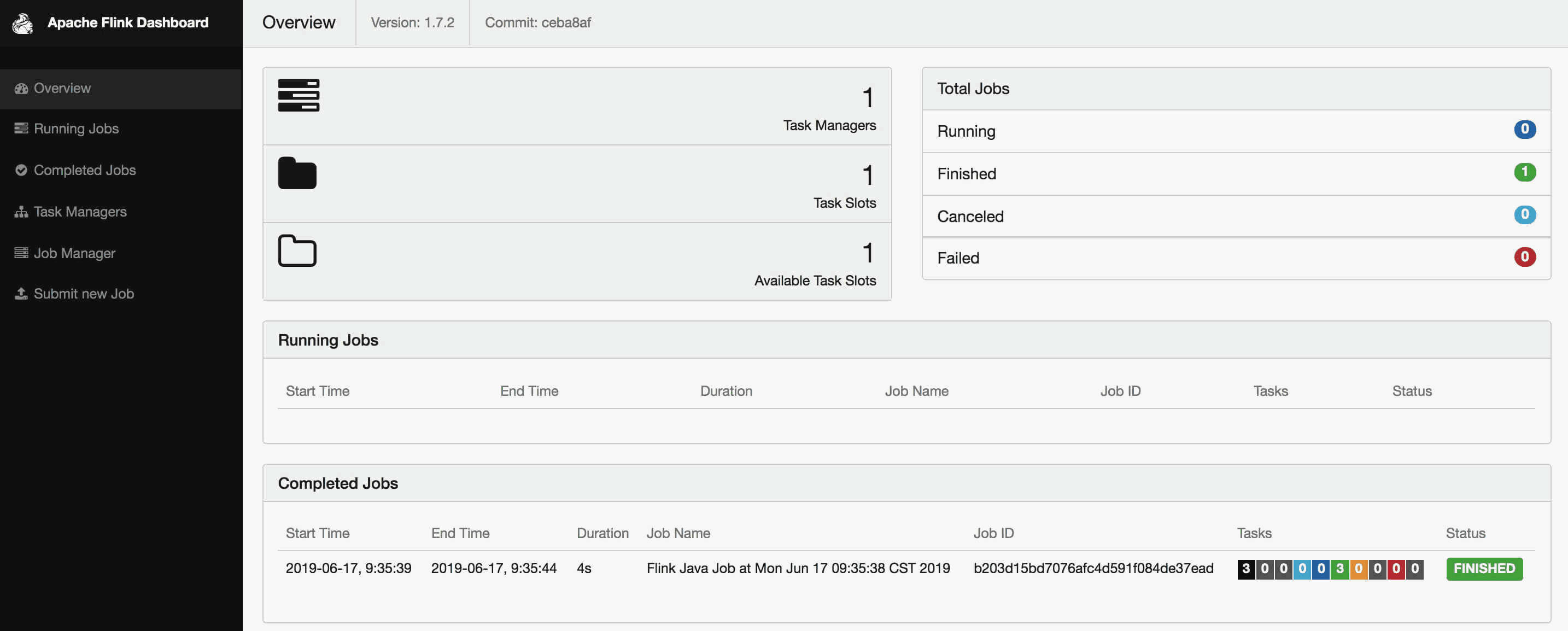Choose Submit new Job in sidebar
This screenshot has height=631, width=1568.
coord(120,294)
